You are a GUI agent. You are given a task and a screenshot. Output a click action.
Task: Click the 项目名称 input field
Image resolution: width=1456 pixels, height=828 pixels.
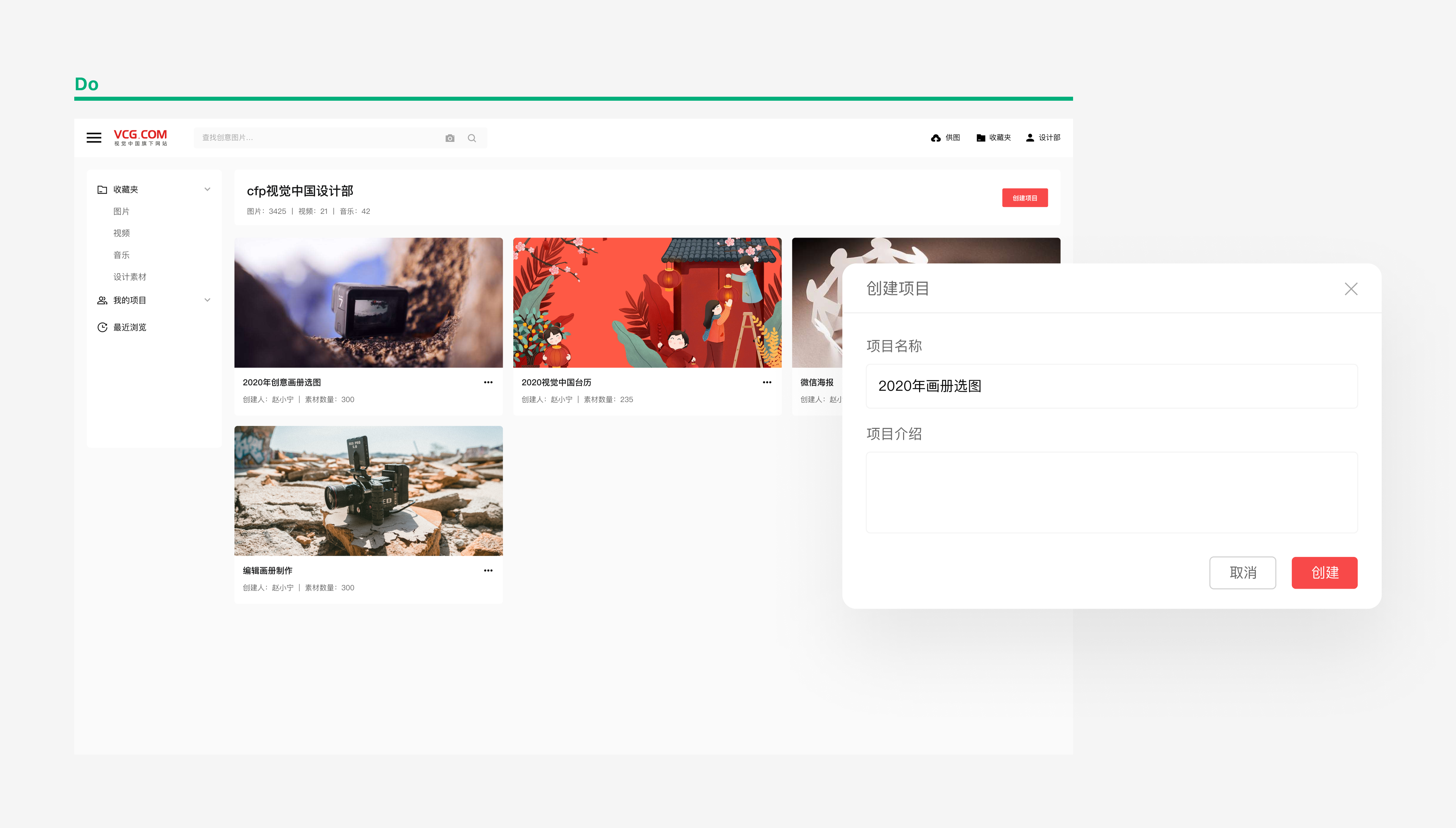1112,386
